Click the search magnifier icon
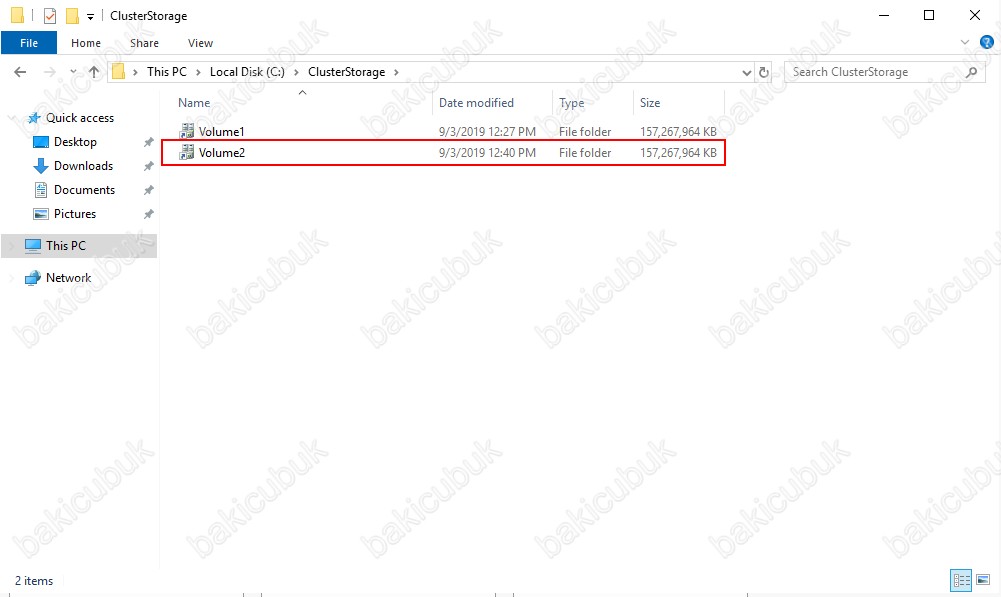Viewport: 1001px width, 597px height. click(x=972, y=72)
